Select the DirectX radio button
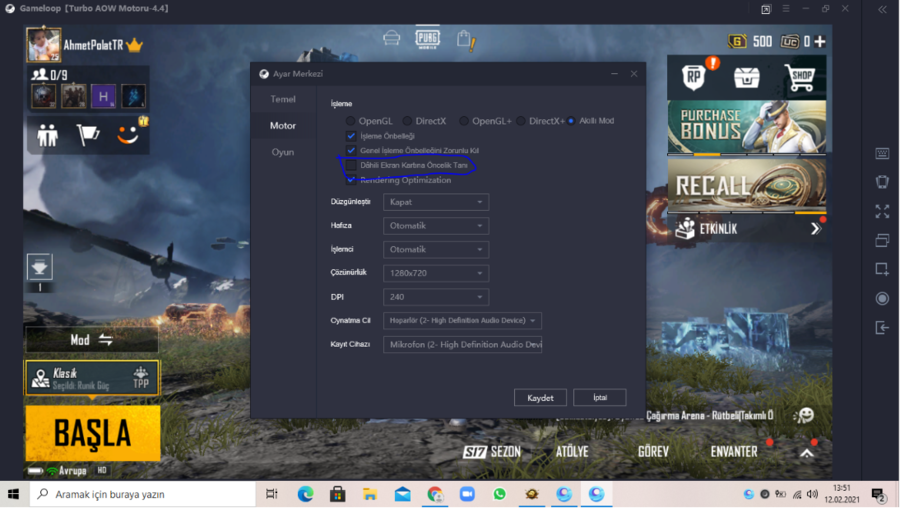This screenshot has height=508, width=900. [x=407, y=121]
